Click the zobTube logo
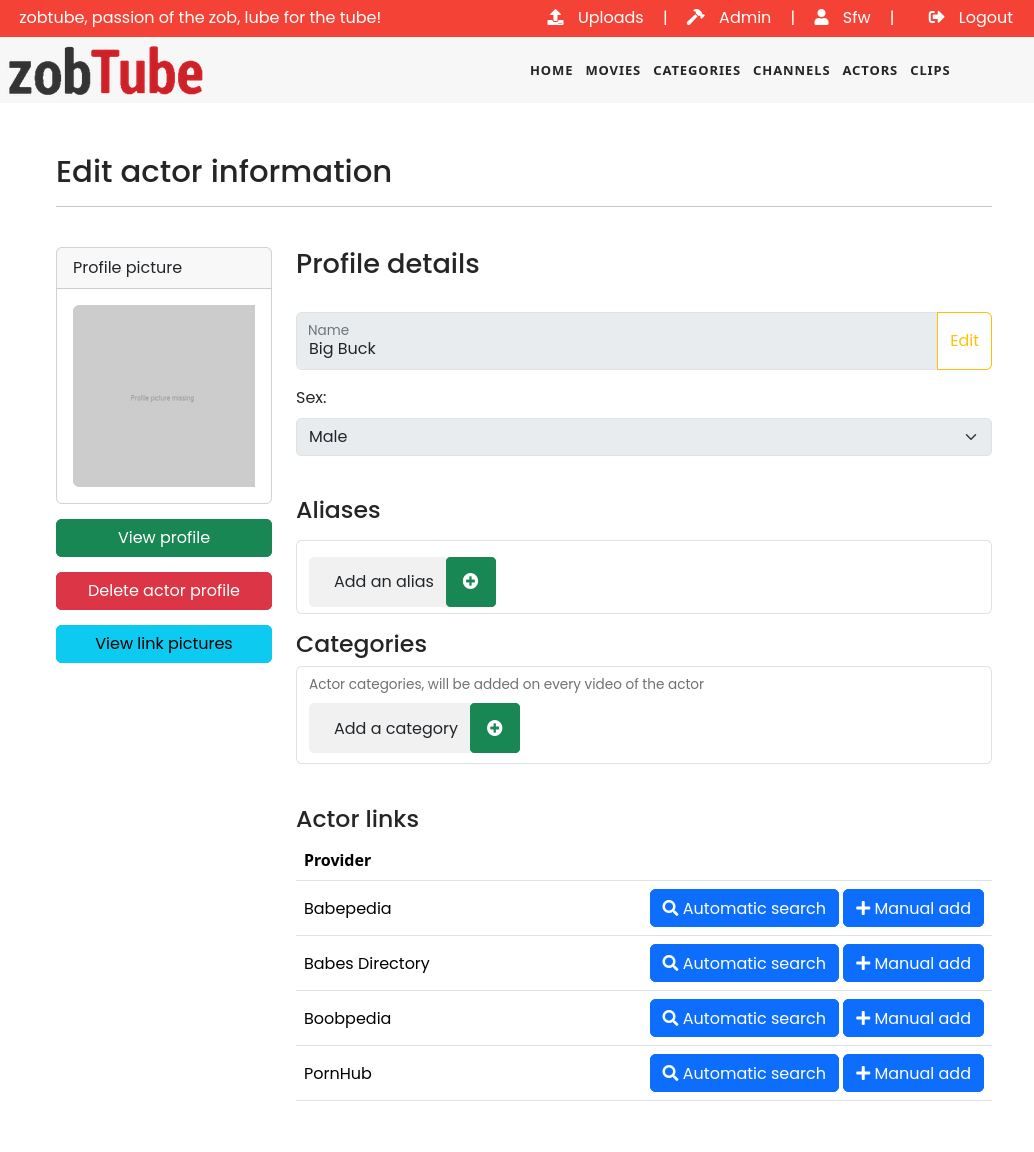 click(106, 72)
